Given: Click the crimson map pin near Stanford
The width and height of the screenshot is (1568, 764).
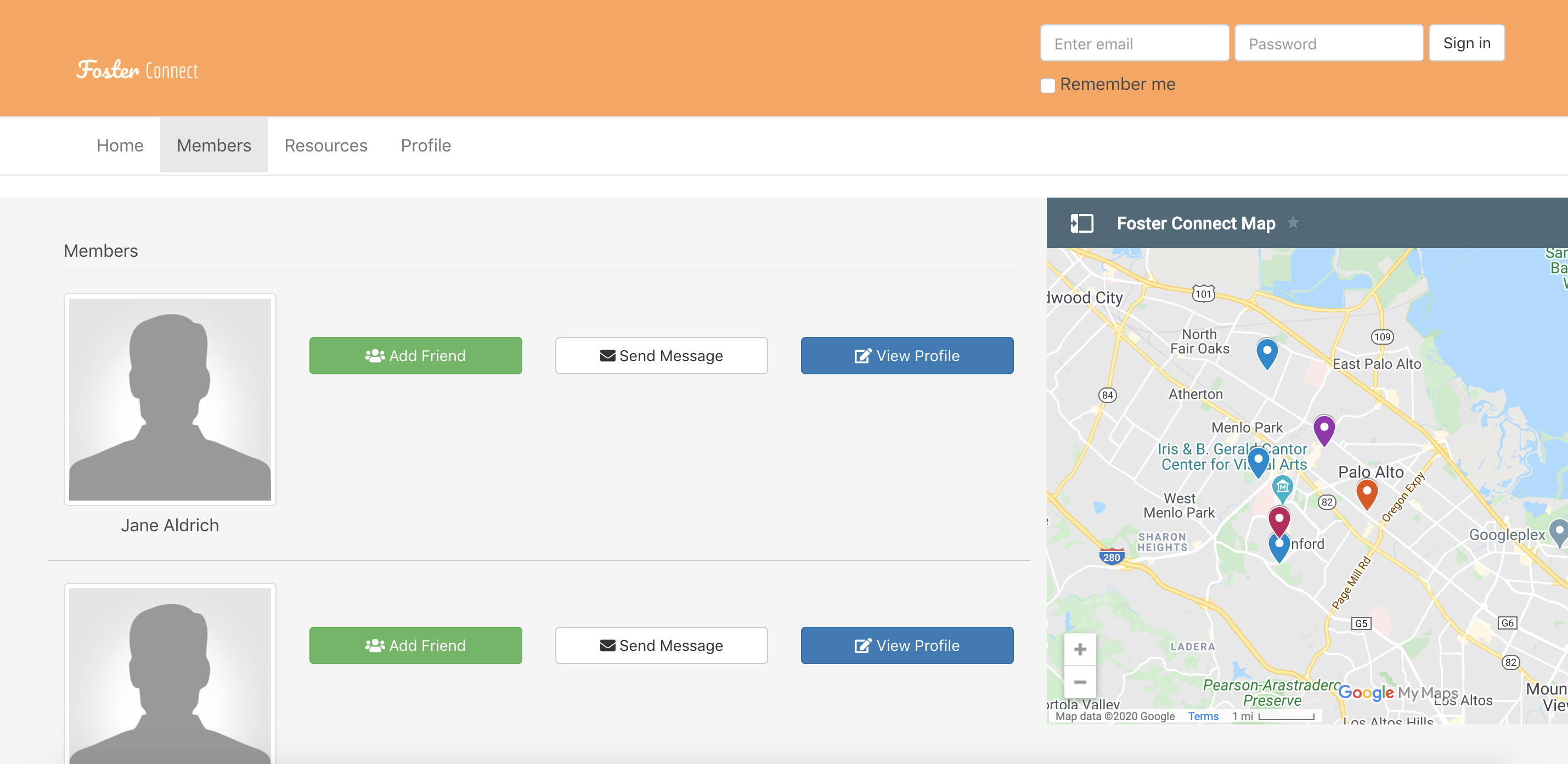Looking at the screenshot, I should (1279, 520).
